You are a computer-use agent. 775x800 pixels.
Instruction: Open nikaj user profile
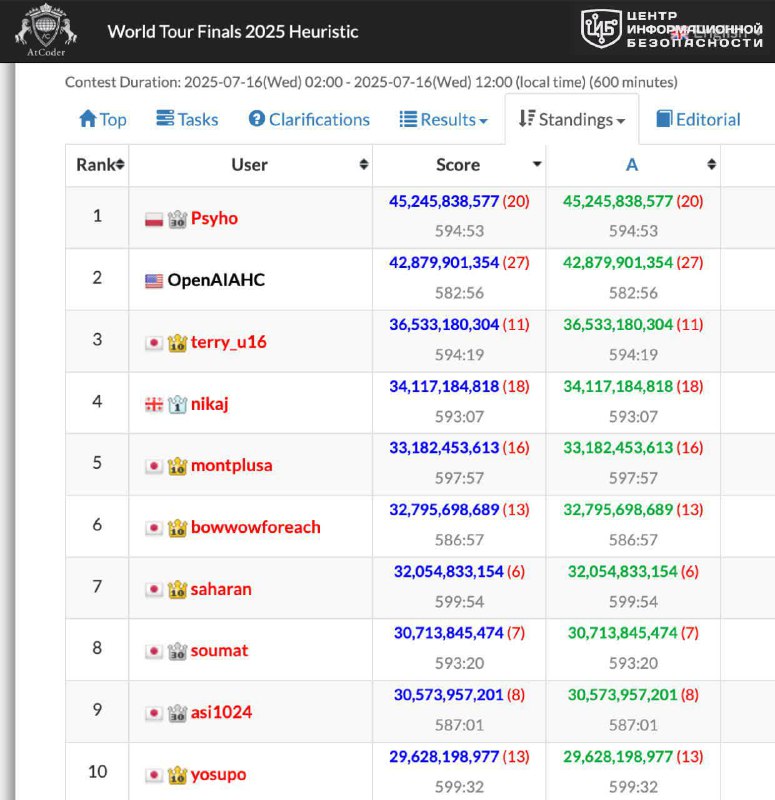click(x=210, y=404)
